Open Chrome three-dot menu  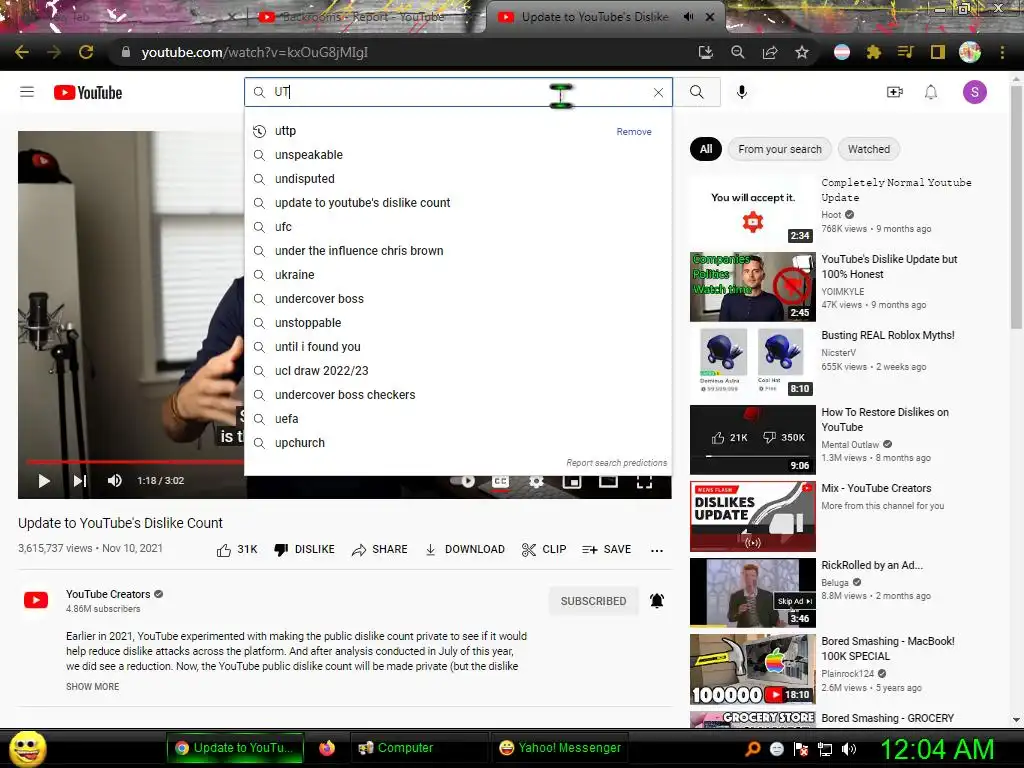pos(1002,52)
